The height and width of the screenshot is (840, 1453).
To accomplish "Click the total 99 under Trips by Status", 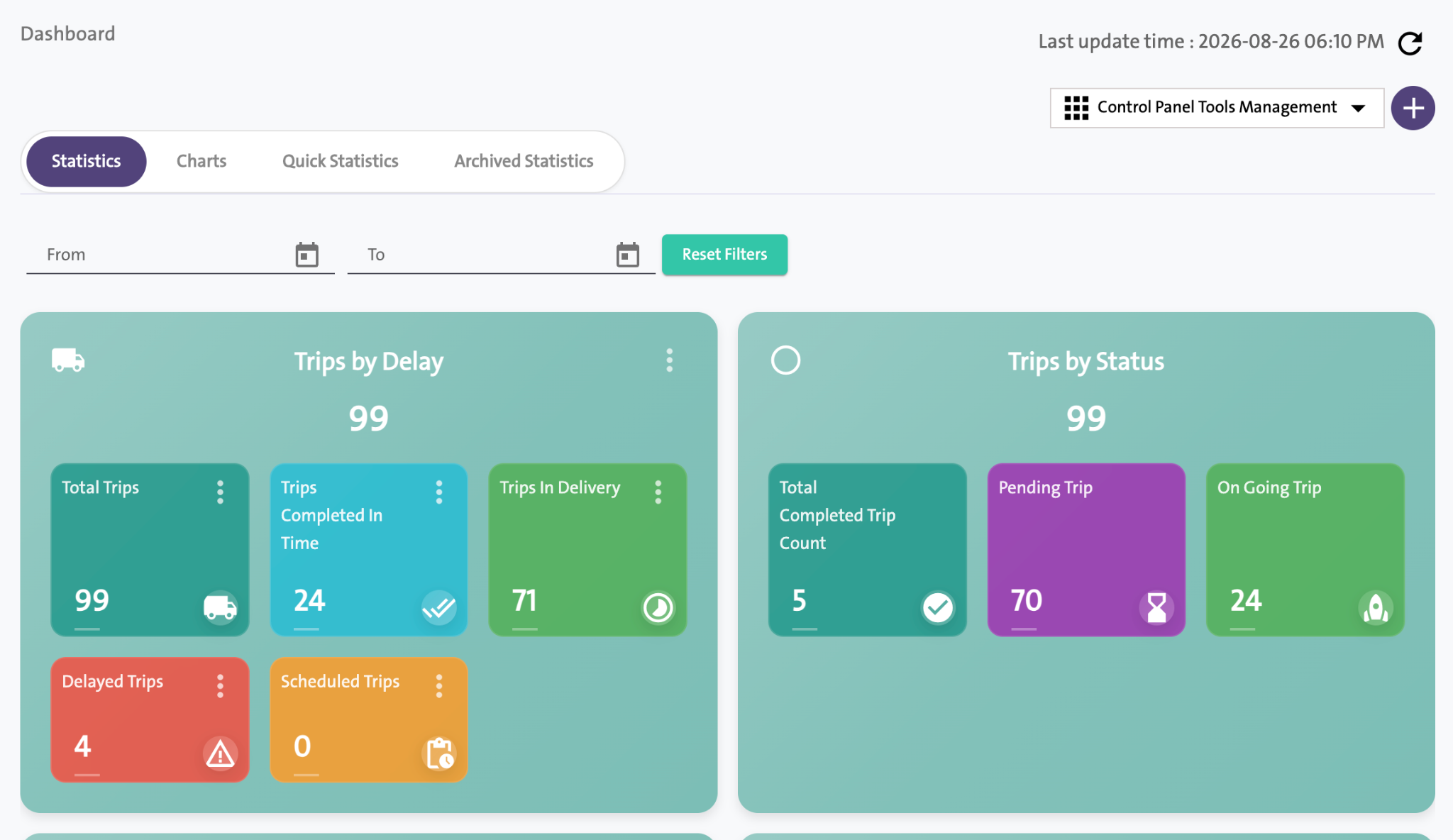I will point(1086,418).
